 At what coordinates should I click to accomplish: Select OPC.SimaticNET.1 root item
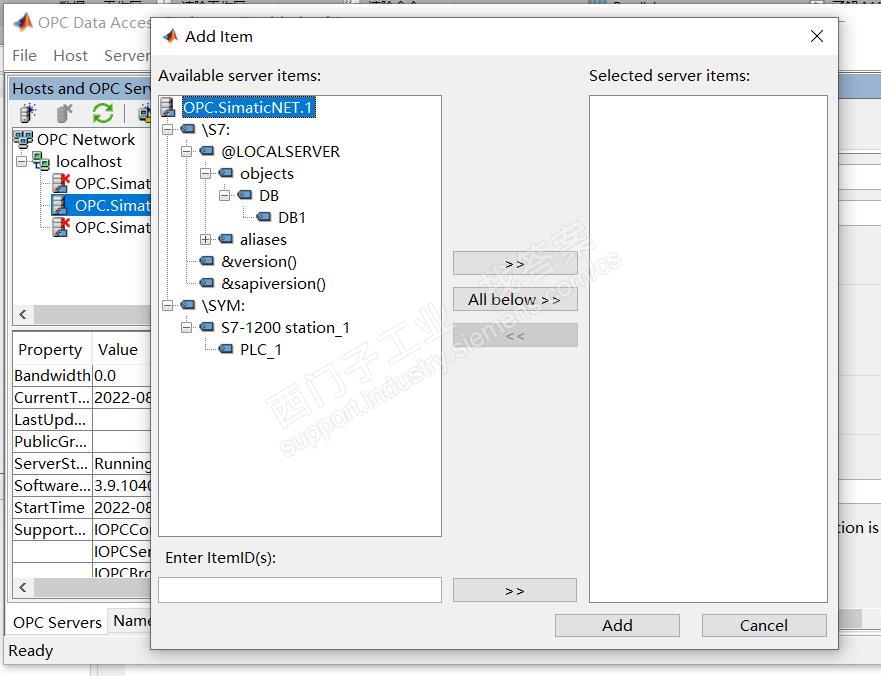click(x=248, y=107)
